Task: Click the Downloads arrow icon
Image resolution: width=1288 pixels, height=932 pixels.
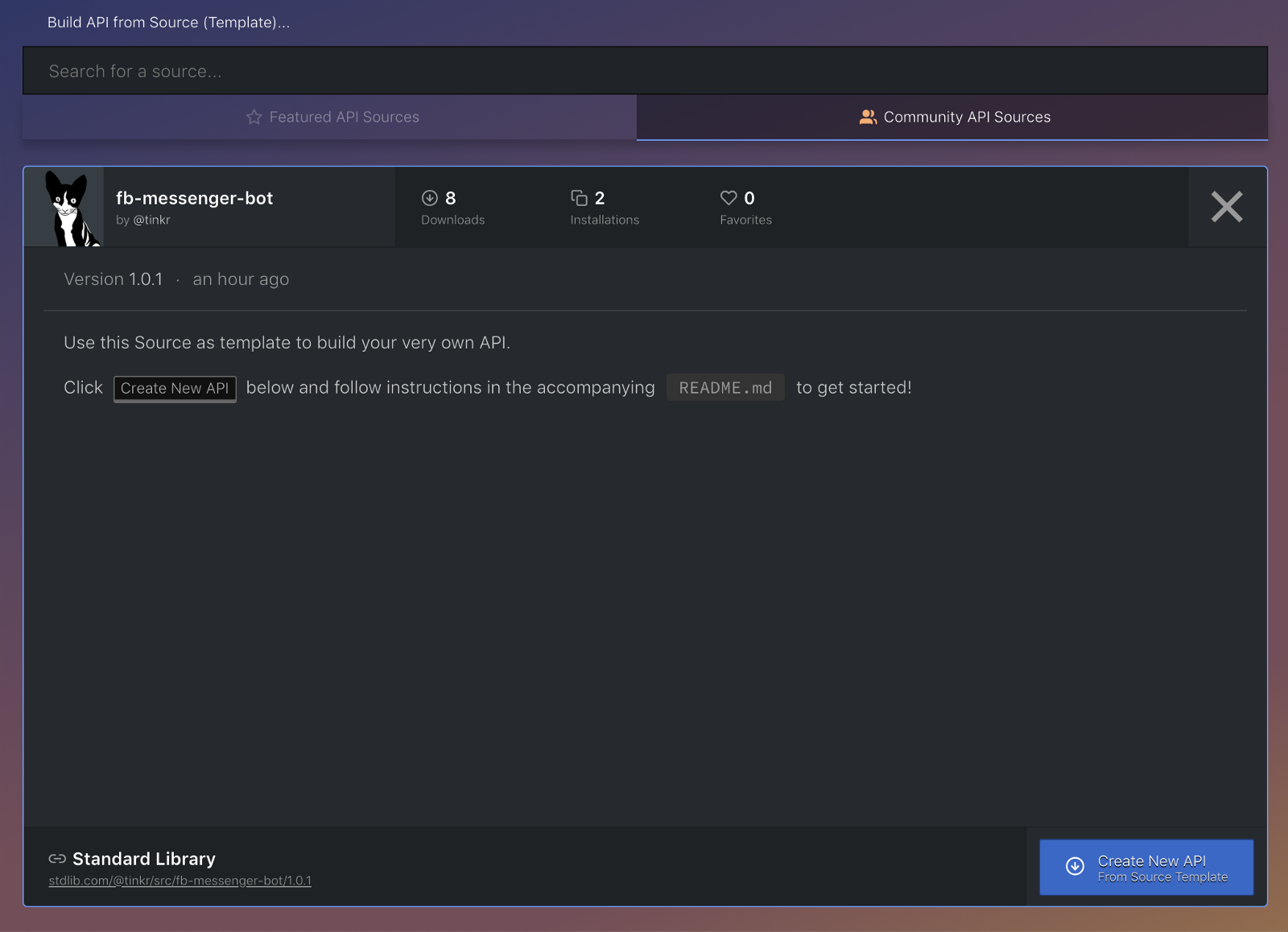Action: click(x=430, y=198)
